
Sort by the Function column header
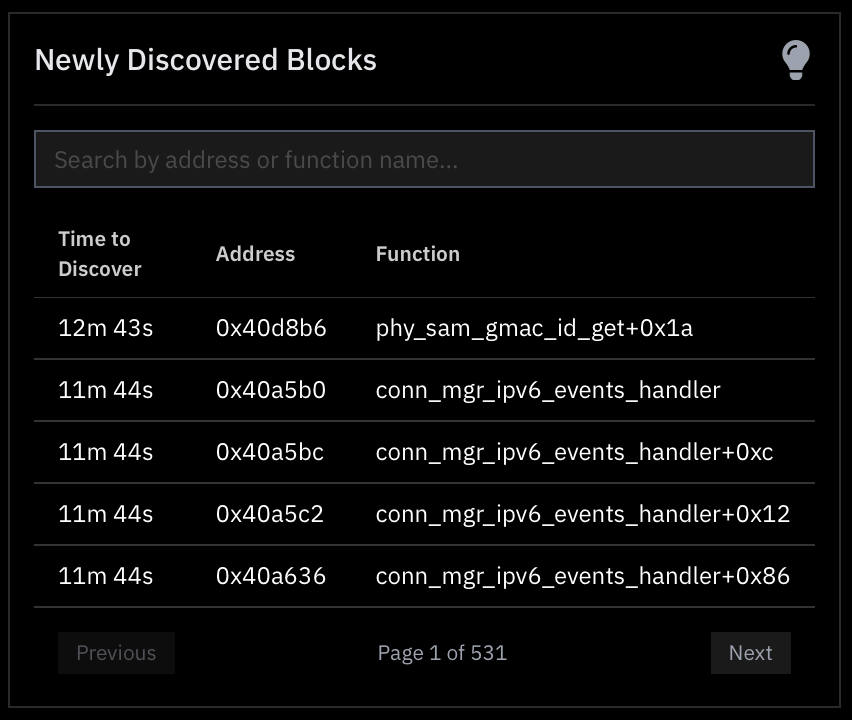417,253
